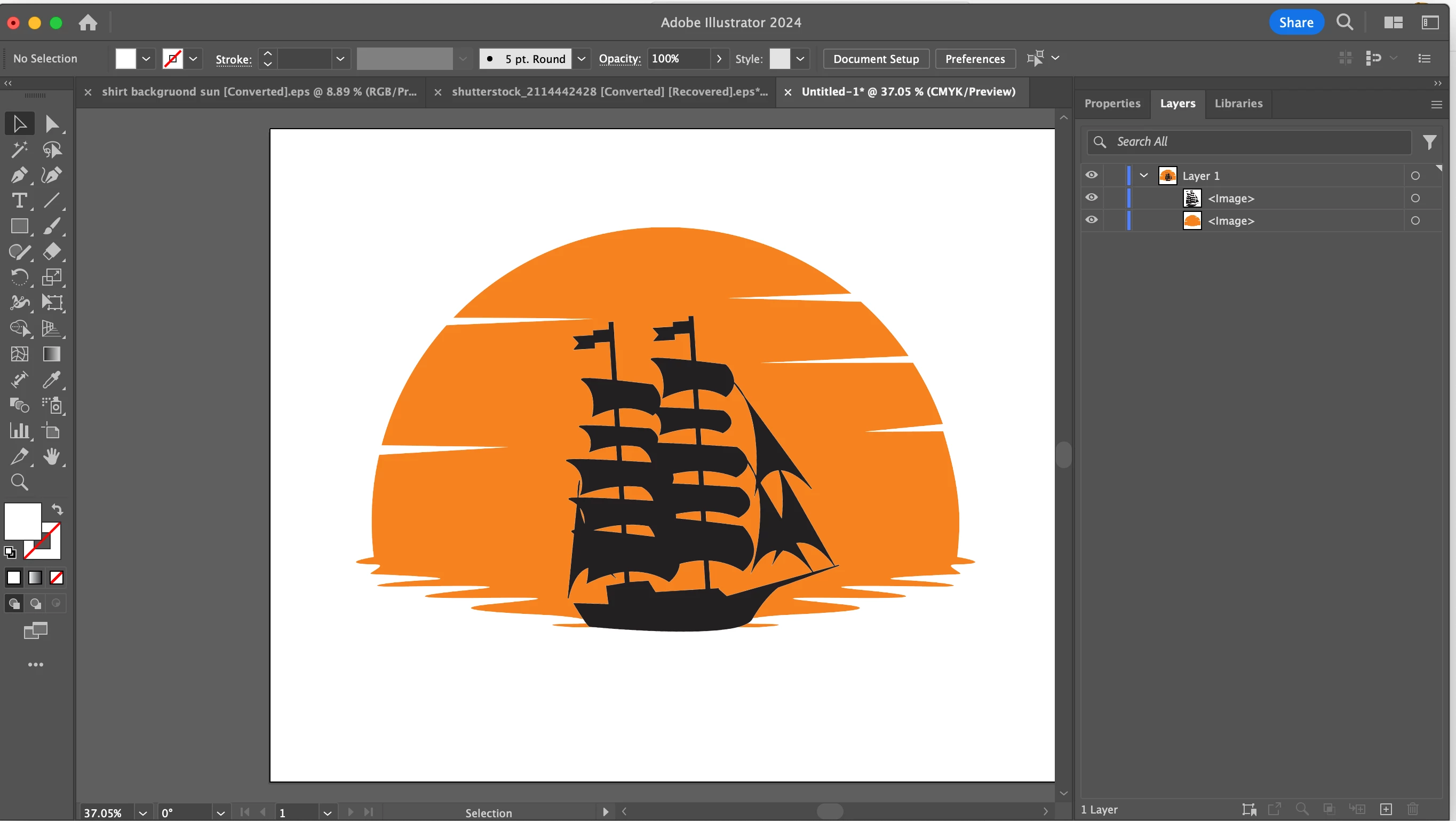
Task: Click the blue Share button
Action: click(x=1295, y=22)
